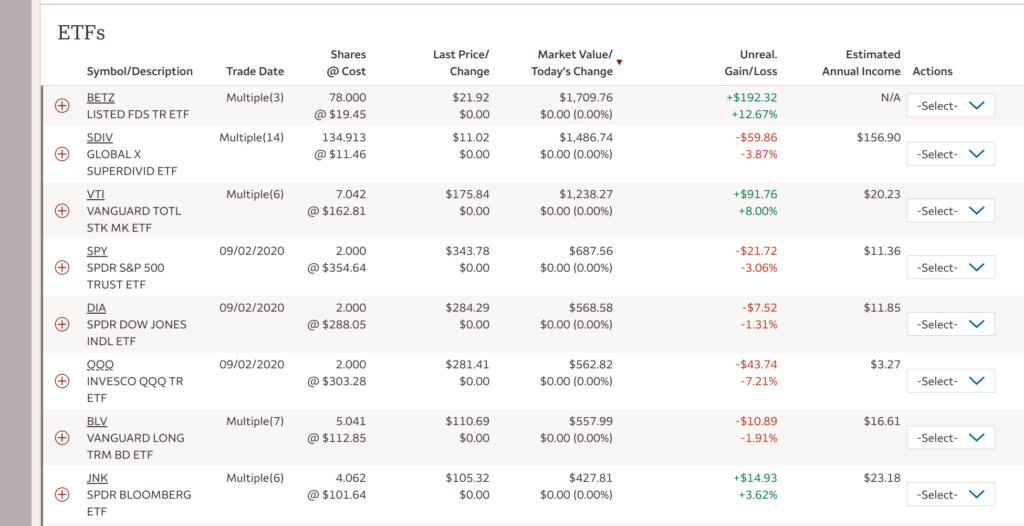Open the SDIV symbol link
This screenshot has width=1024, height=526.
(x=100, y=138)
